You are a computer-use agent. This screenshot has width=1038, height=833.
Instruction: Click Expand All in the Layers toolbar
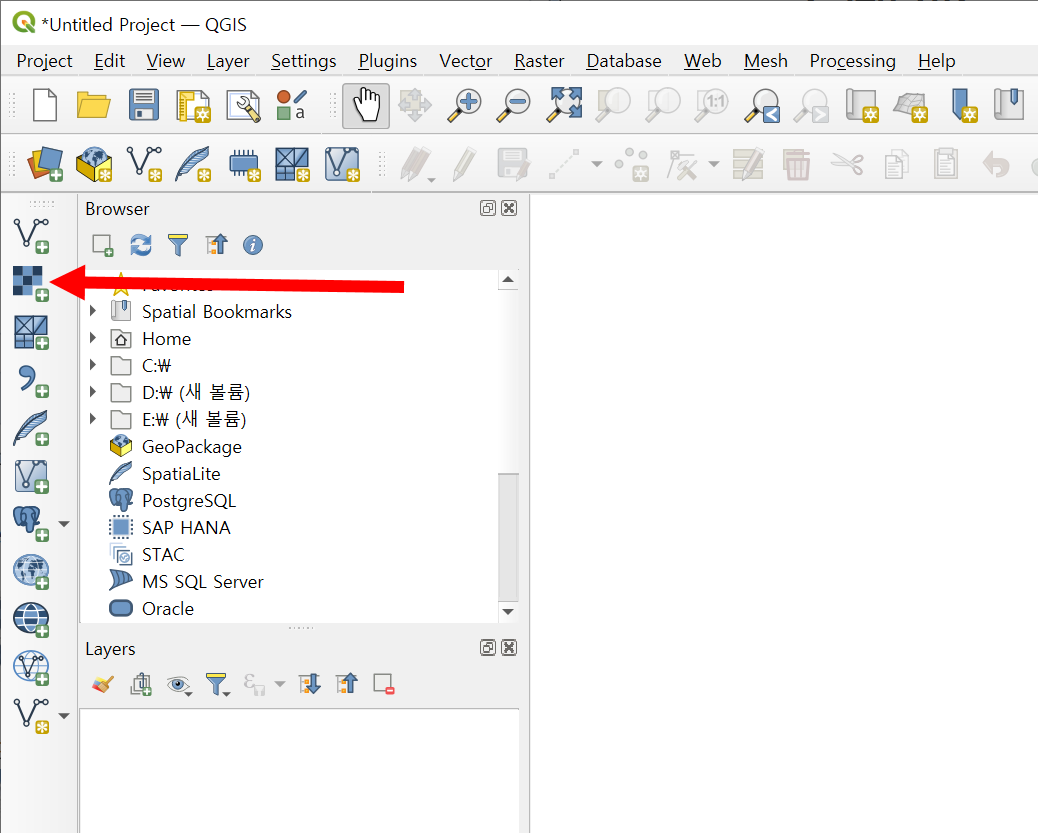[x=309, y=684]
